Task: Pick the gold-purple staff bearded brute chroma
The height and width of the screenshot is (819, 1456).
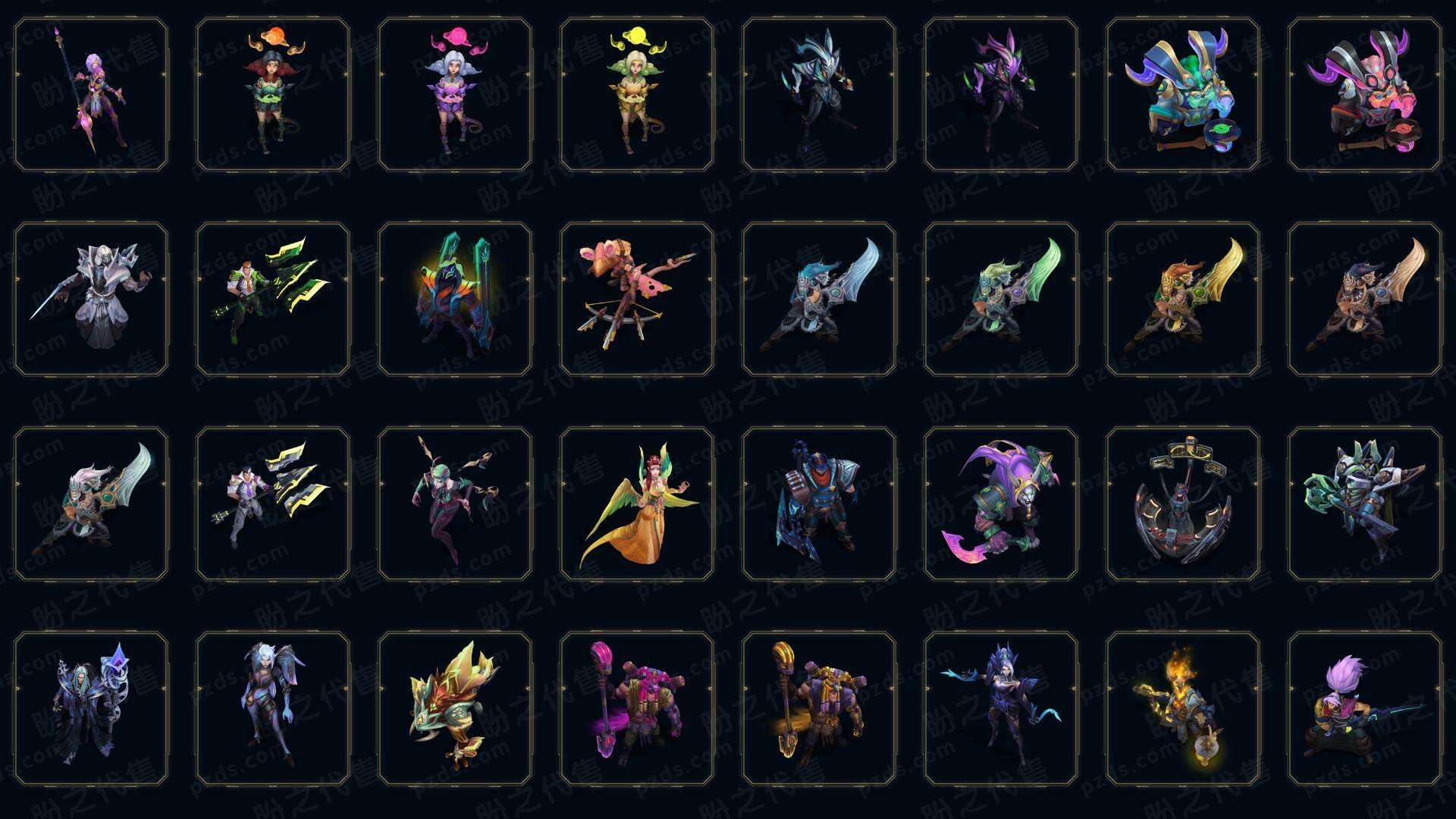Action: click(x=819, y=708)
